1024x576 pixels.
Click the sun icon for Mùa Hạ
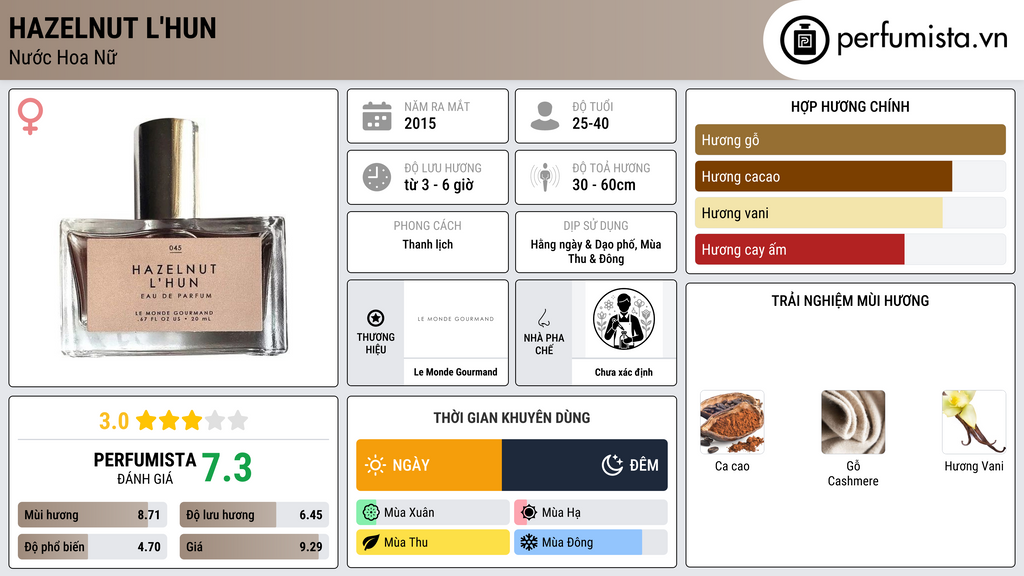[x=528, y=513]
